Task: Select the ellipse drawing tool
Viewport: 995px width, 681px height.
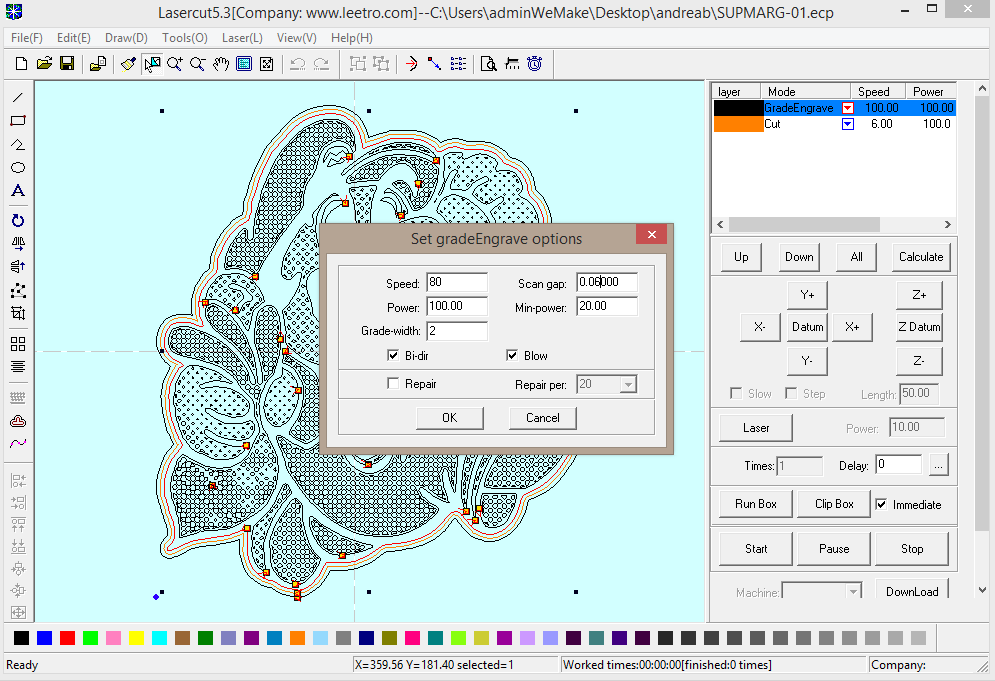Action: (18, 168)
